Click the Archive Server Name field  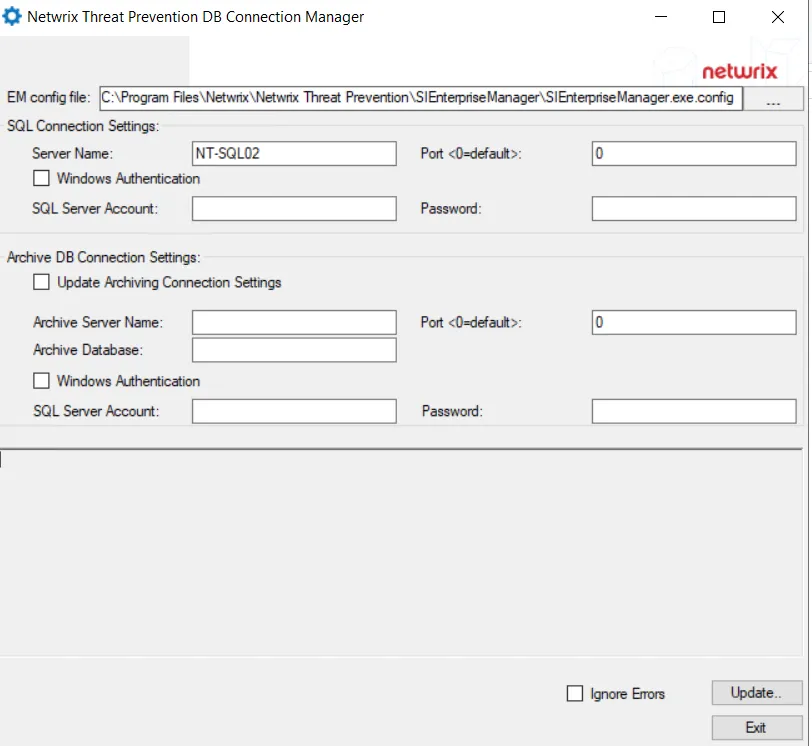click(294, 323)
